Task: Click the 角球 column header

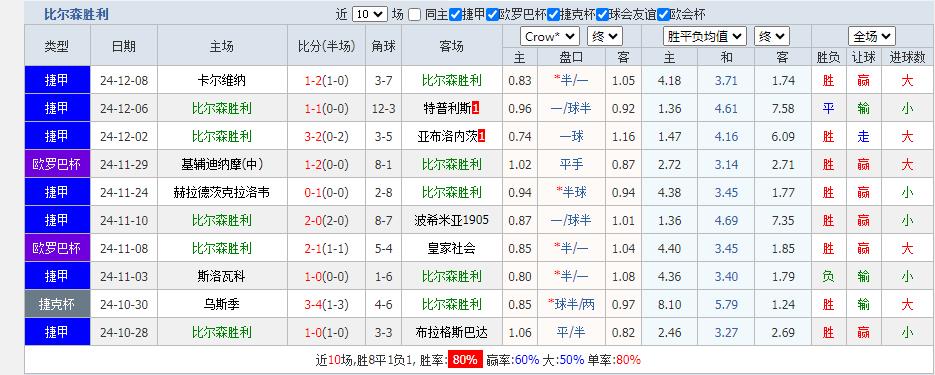Action: (x=383, y=46)
